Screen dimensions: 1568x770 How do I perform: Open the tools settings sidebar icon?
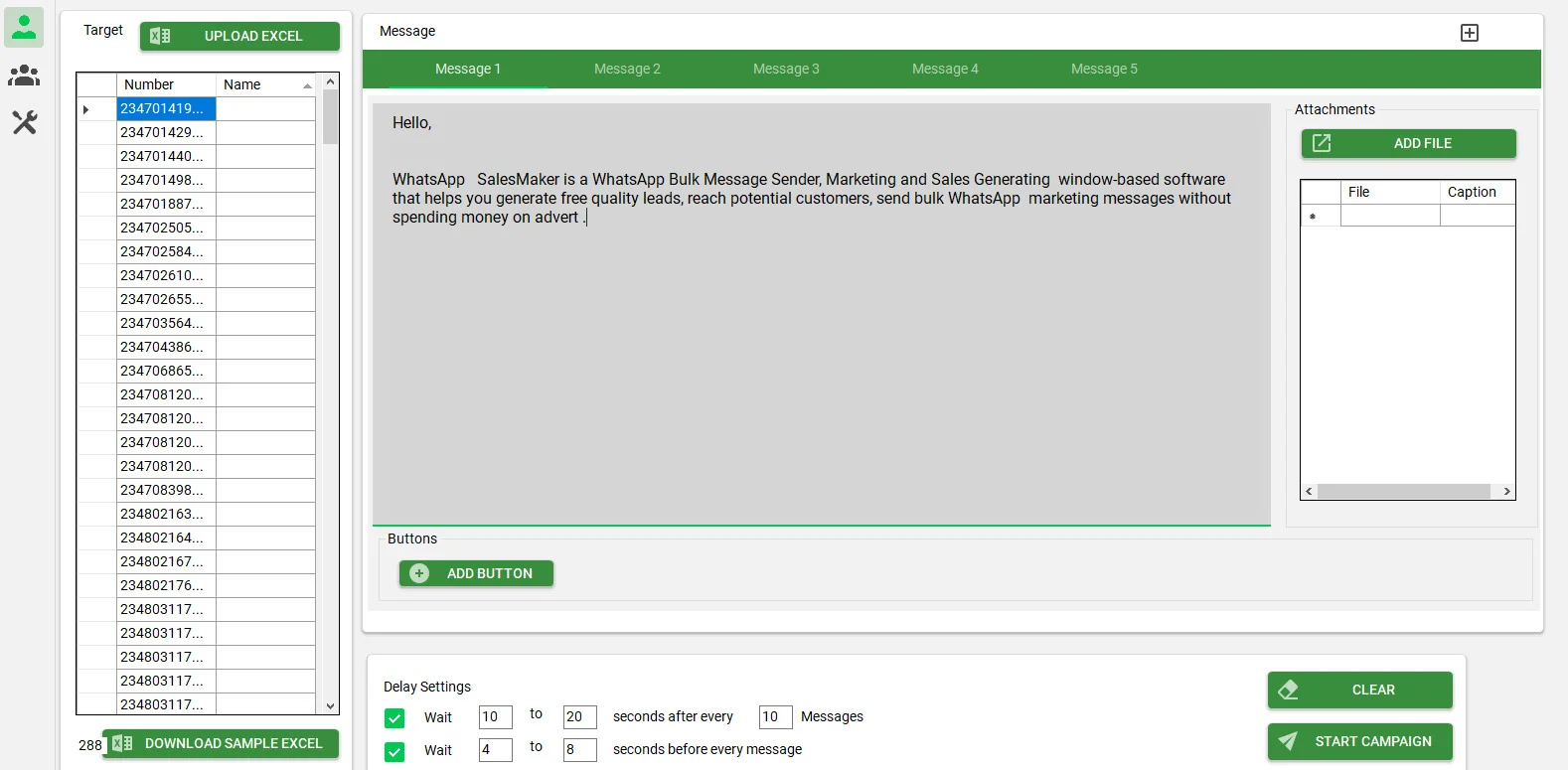[x=24, y=122]
